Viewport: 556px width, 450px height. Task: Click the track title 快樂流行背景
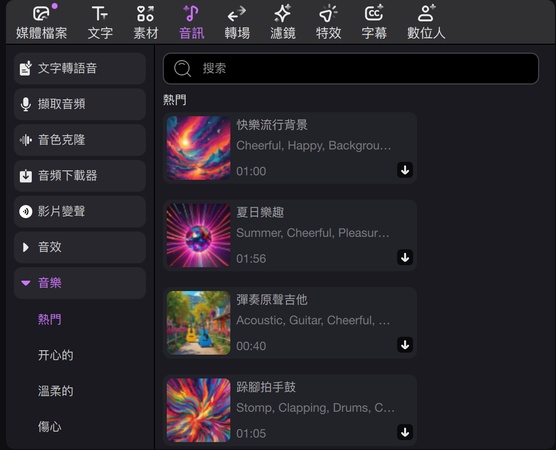pyautogui.click(x=272, y=125)
